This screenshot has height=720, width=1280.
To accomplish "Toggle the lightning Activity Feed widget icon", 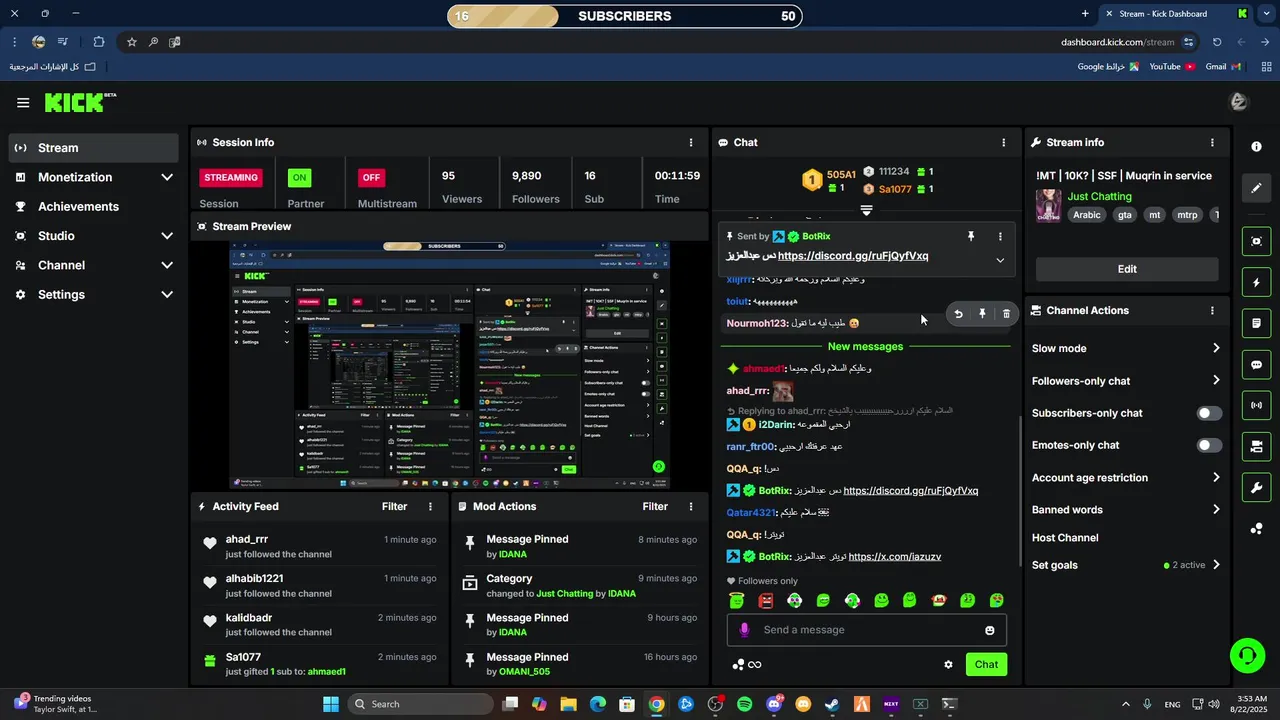I will pyautogui.click(x=1256, y=283).
